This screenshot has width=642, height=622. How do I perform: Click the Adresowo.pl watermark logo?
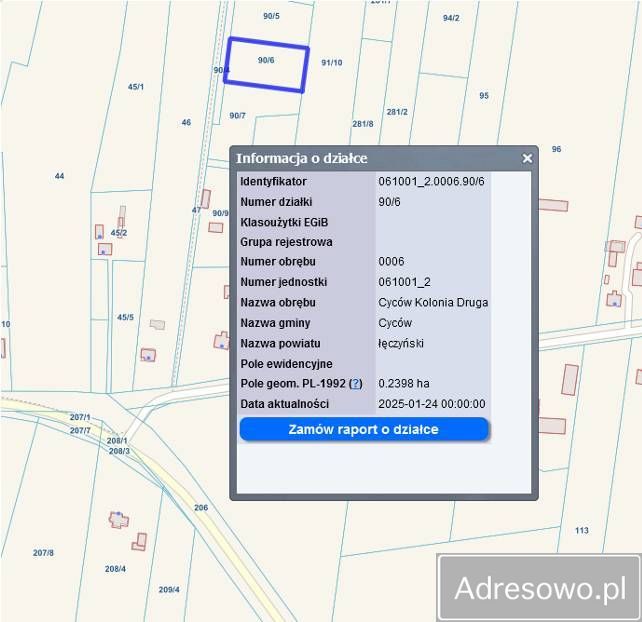[x=540, y=588]
